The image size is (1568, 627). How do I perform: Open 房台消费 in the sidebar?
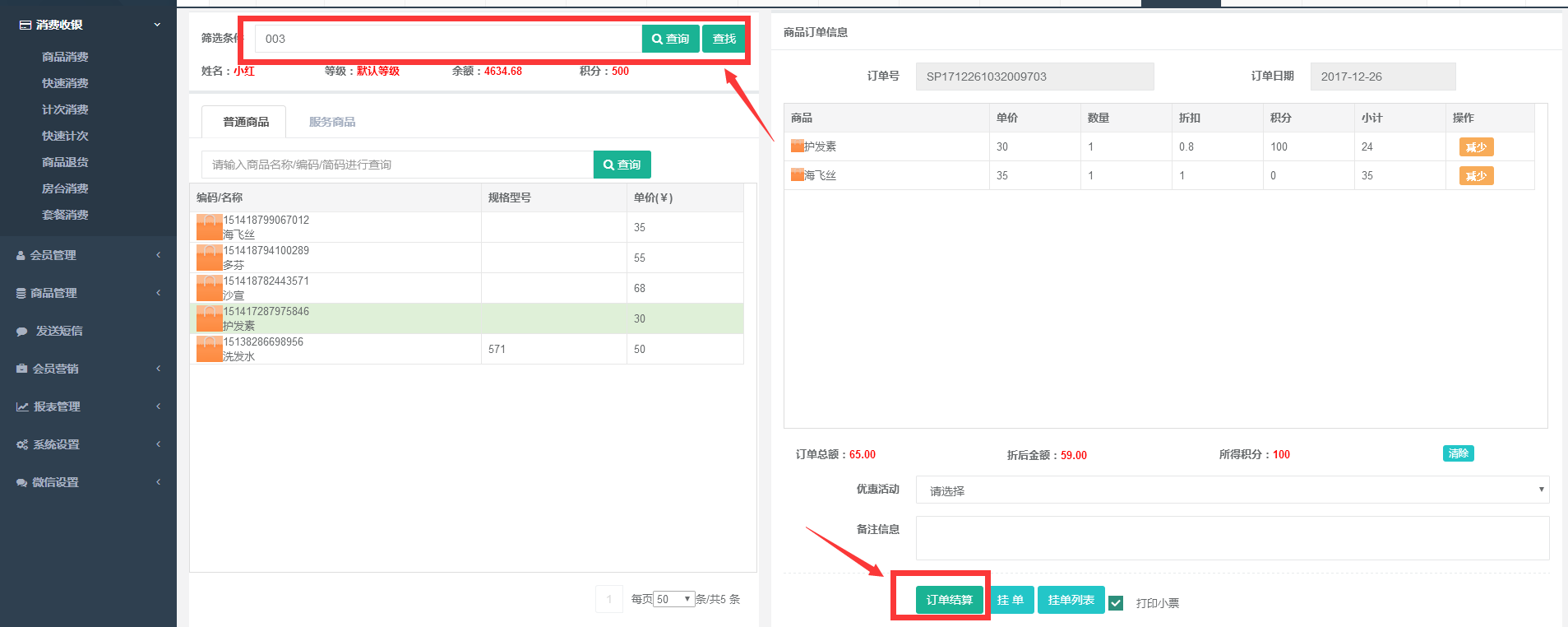click(x=65, y=188)
